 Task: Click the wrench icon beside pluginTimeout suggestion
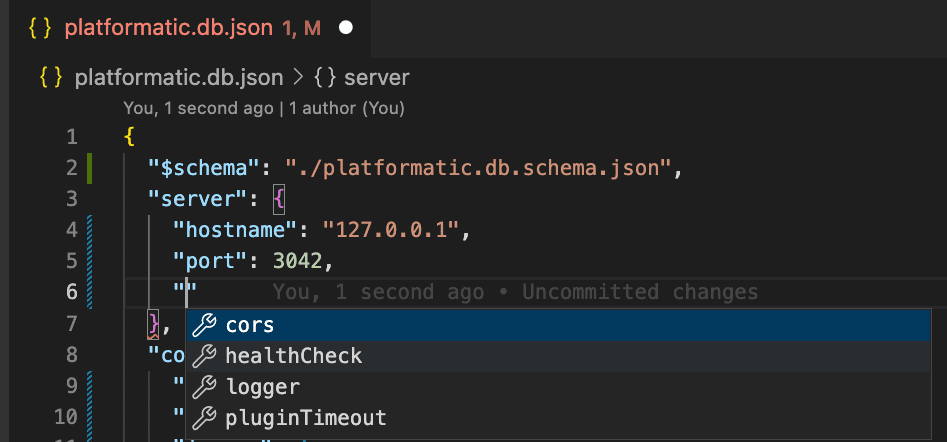click(204, 418)
